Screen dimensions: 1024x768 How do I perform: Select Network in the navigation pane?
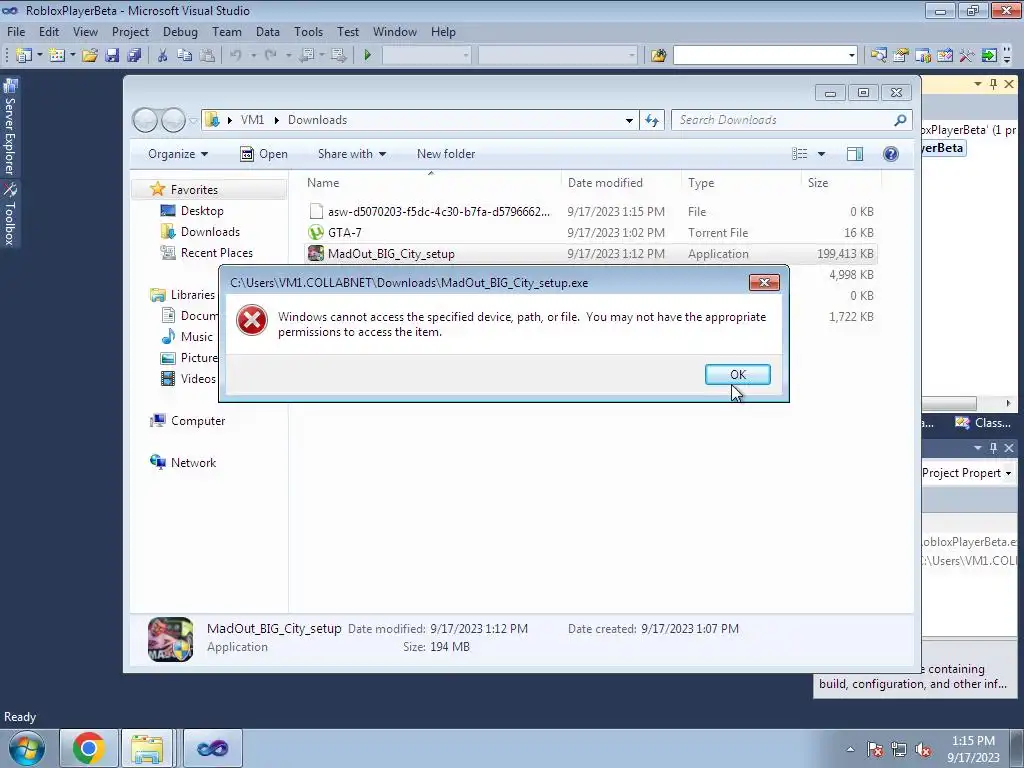click(193, 462)
